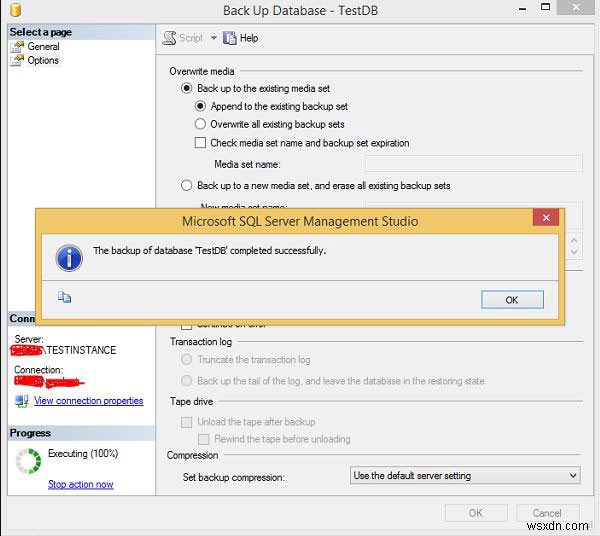
Task: Open the General page
Action: (x=43, y=47)
